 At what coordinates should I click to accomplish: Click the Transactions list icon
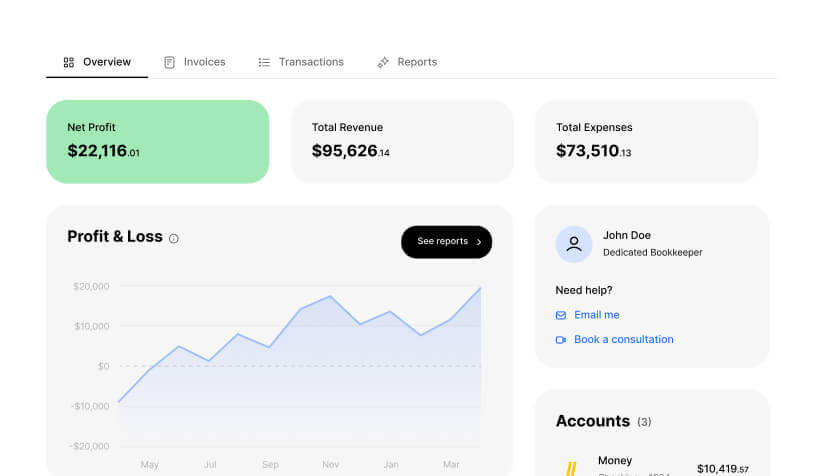(x=264, y=63)
